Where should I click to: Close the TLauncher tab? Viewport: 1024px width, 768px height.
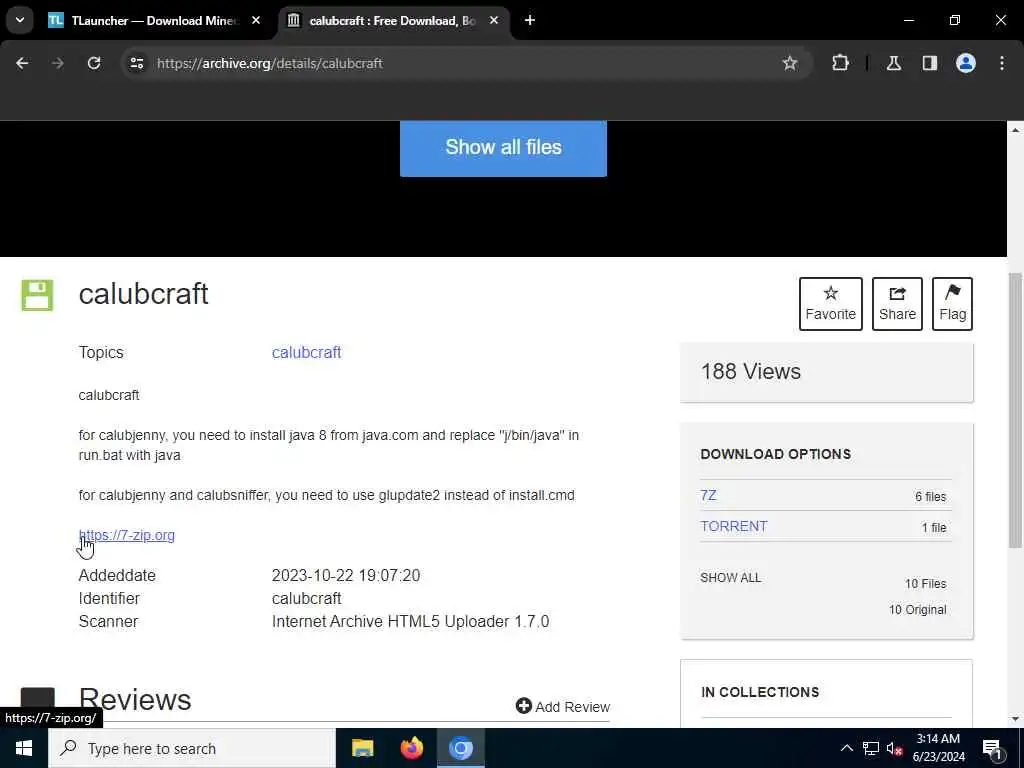[256, 20]
